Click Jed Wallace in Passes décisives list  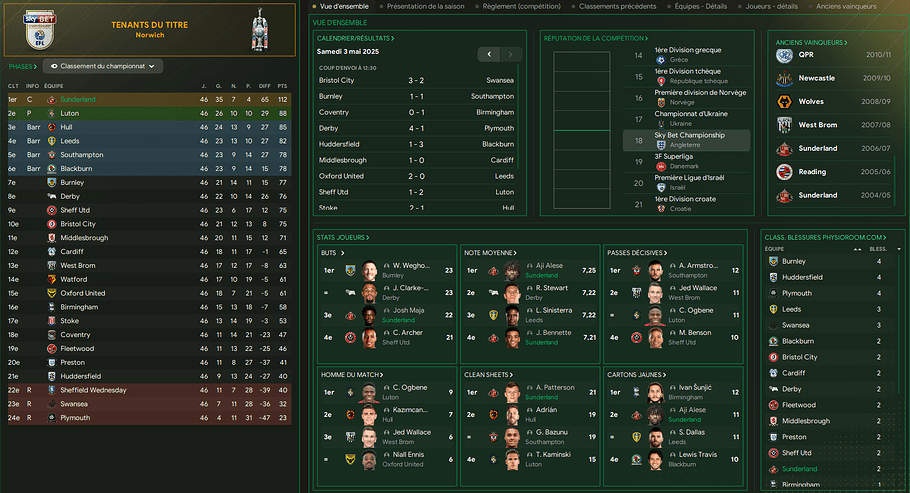click(698, 288)
